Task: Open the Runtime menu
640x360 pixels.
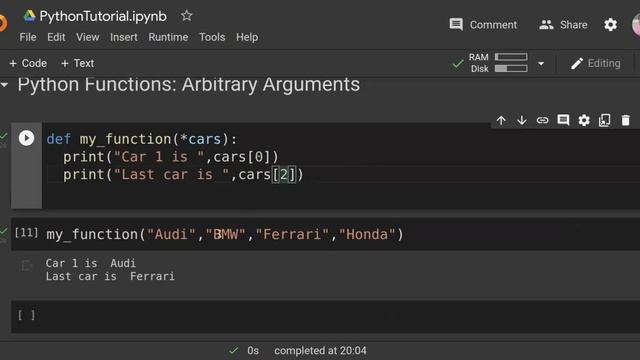Action: pyautogui.click(x=168, y=37)
